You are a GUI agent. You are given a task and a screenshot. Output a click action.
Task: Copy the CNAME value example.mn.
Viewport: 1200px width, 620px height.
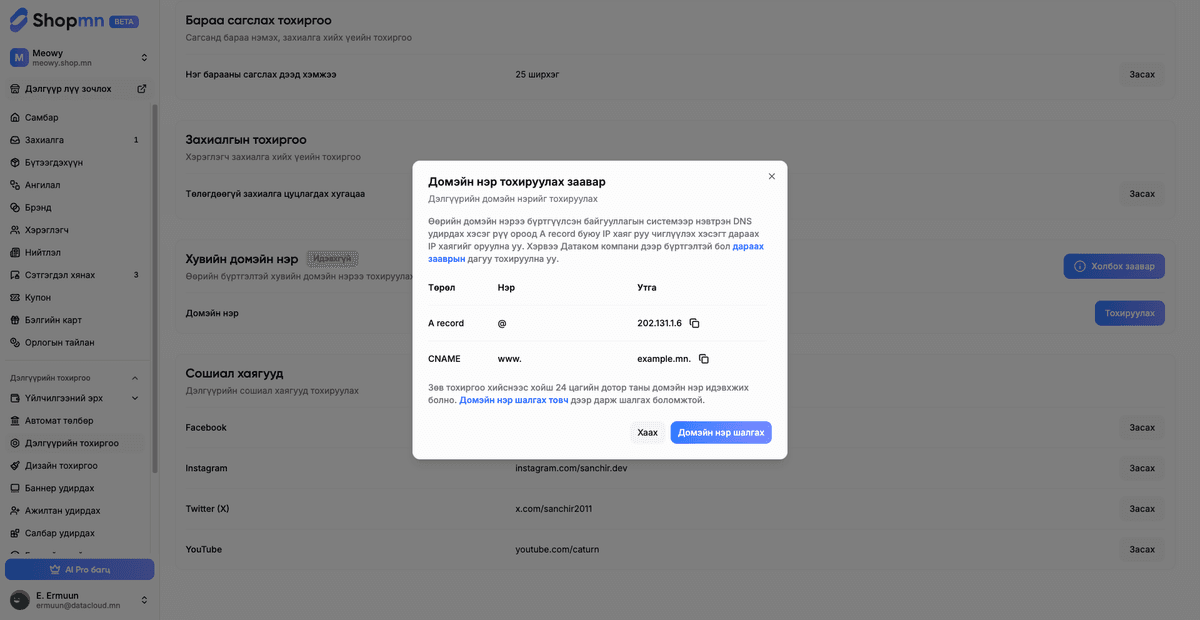(704, 359)
